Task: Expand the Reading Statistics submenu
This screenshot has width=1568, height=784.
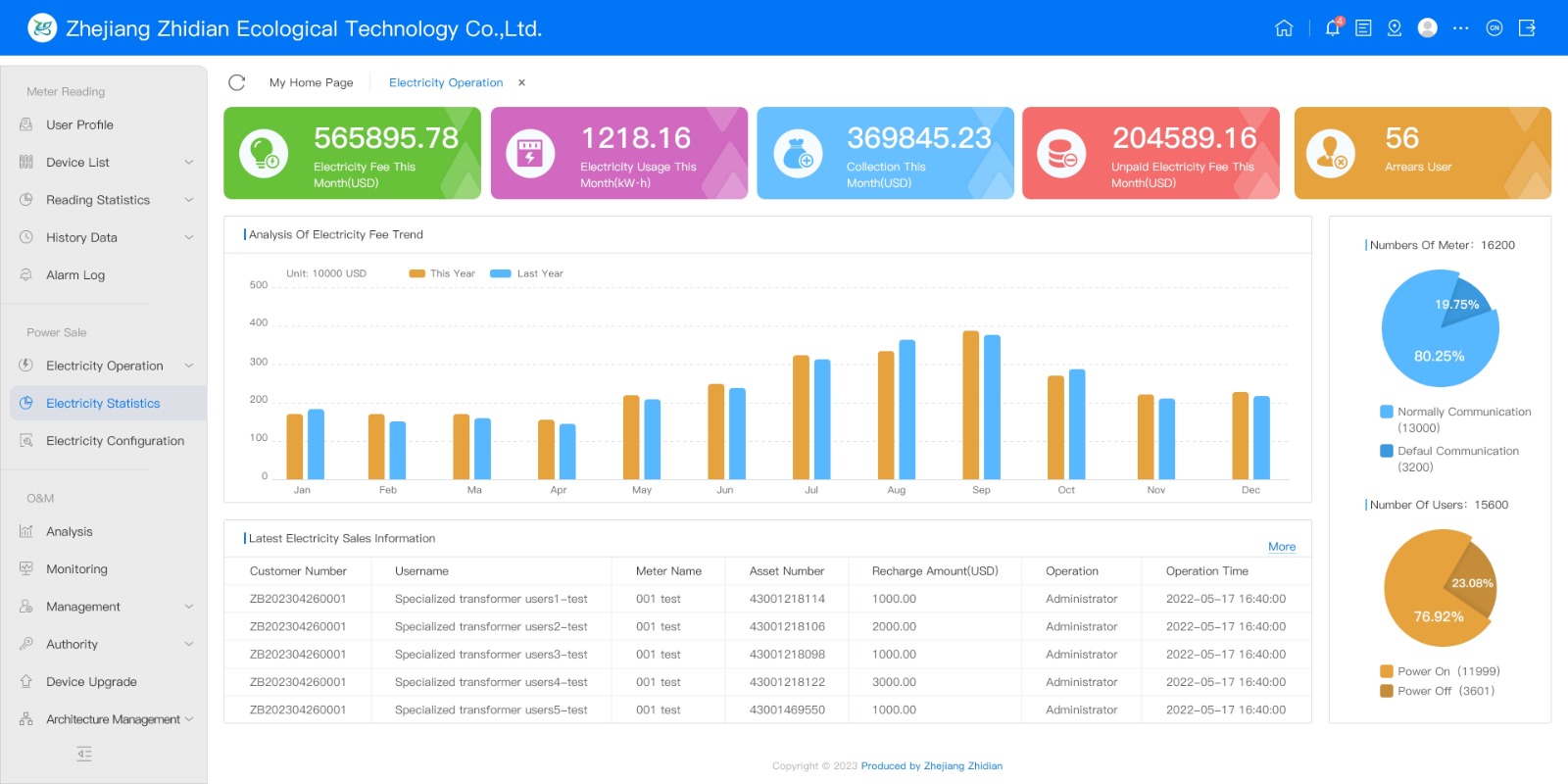Action: coord(189,200)
